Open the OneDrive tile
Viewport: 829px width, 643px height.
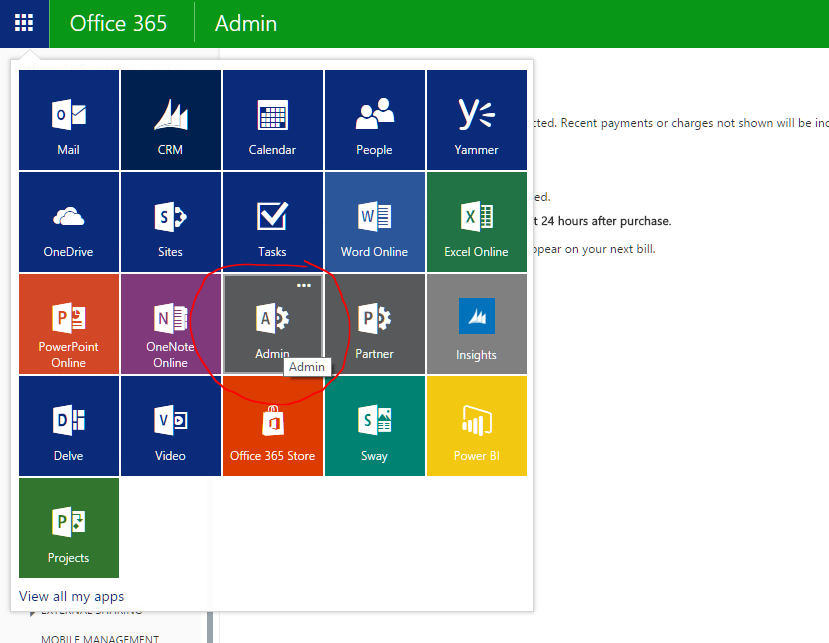[69, 222]
